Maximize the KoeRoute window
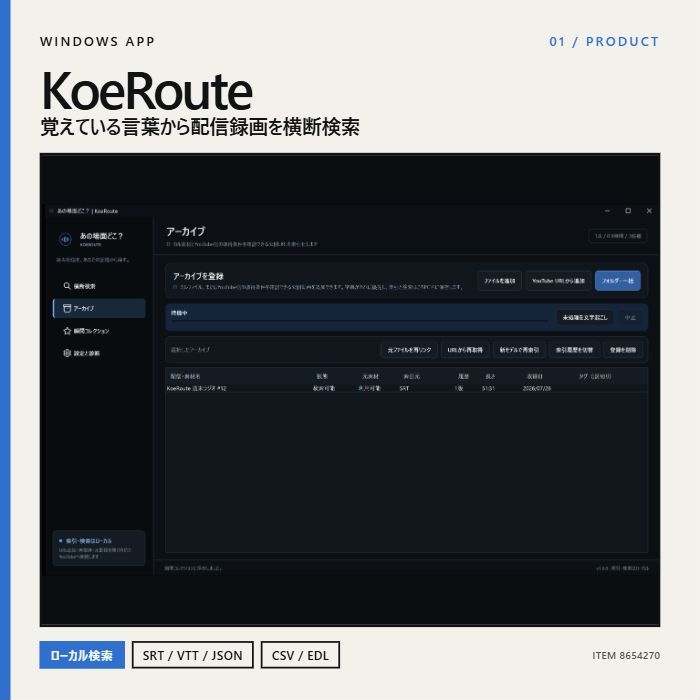700x700 pixels. [628, 211]
